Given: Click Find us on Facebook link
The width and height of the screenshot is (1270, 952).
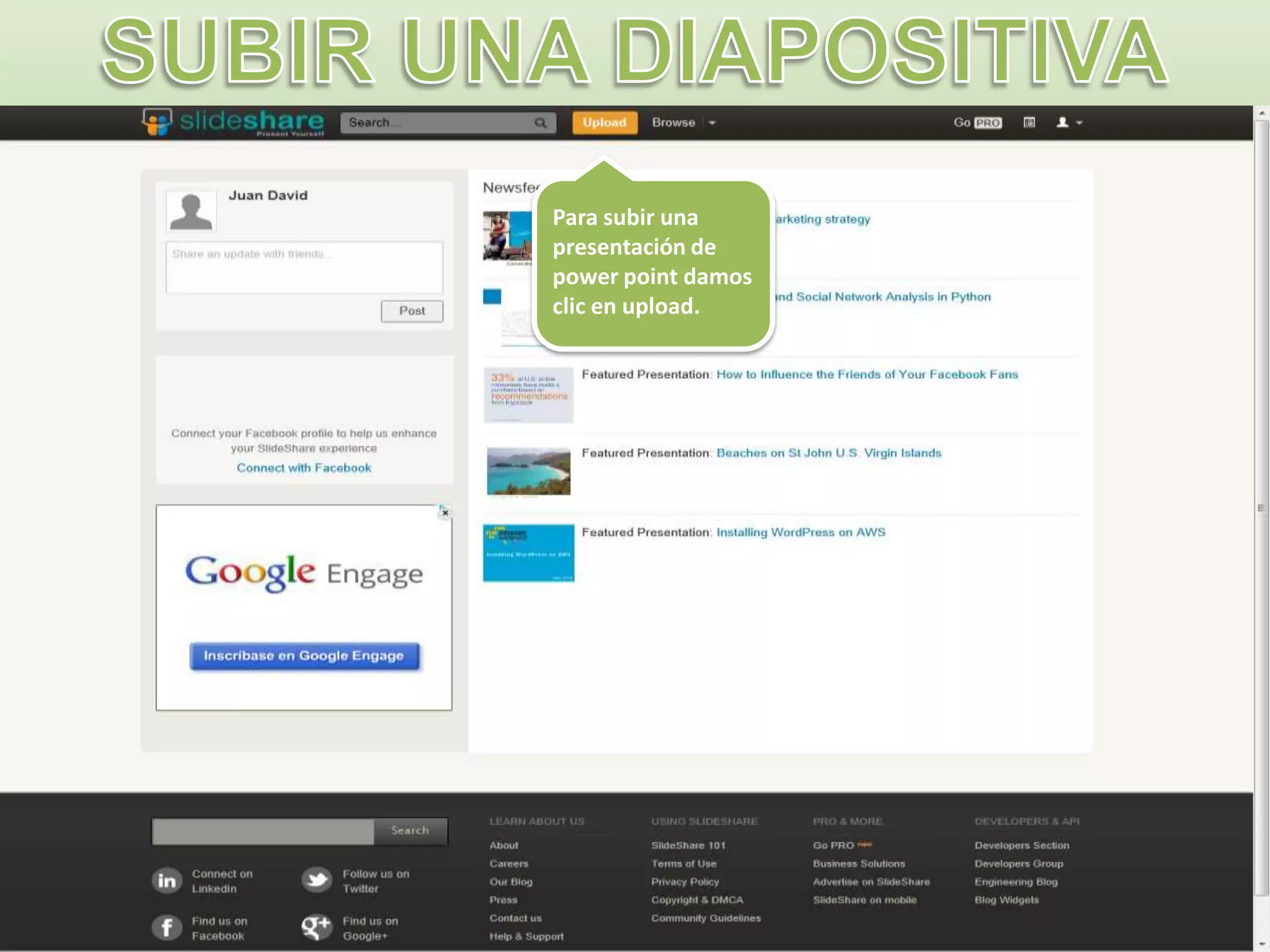Looking at the screenshot, I should [x=219, y=928].
